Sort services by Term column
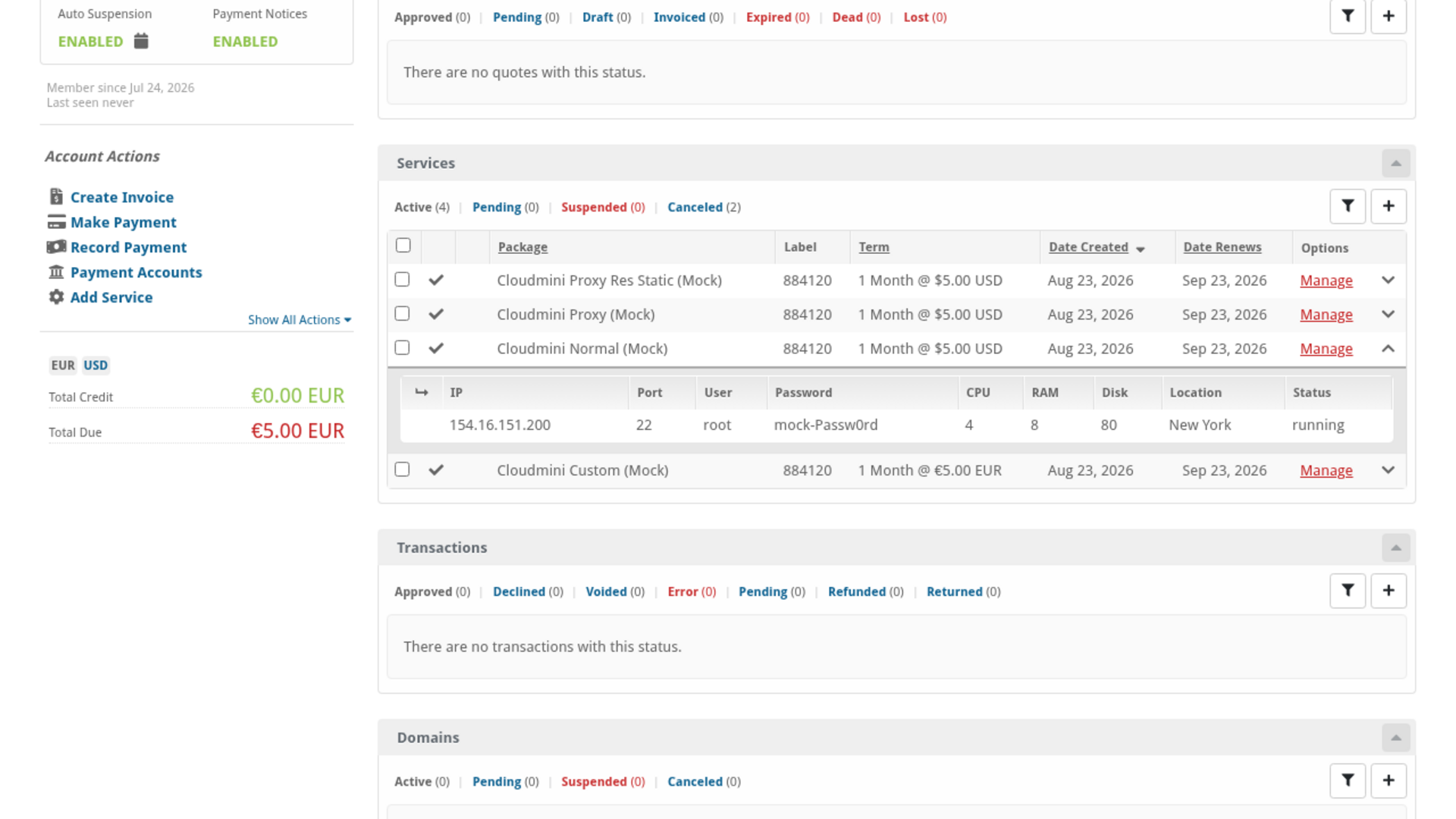 (874, 247)
